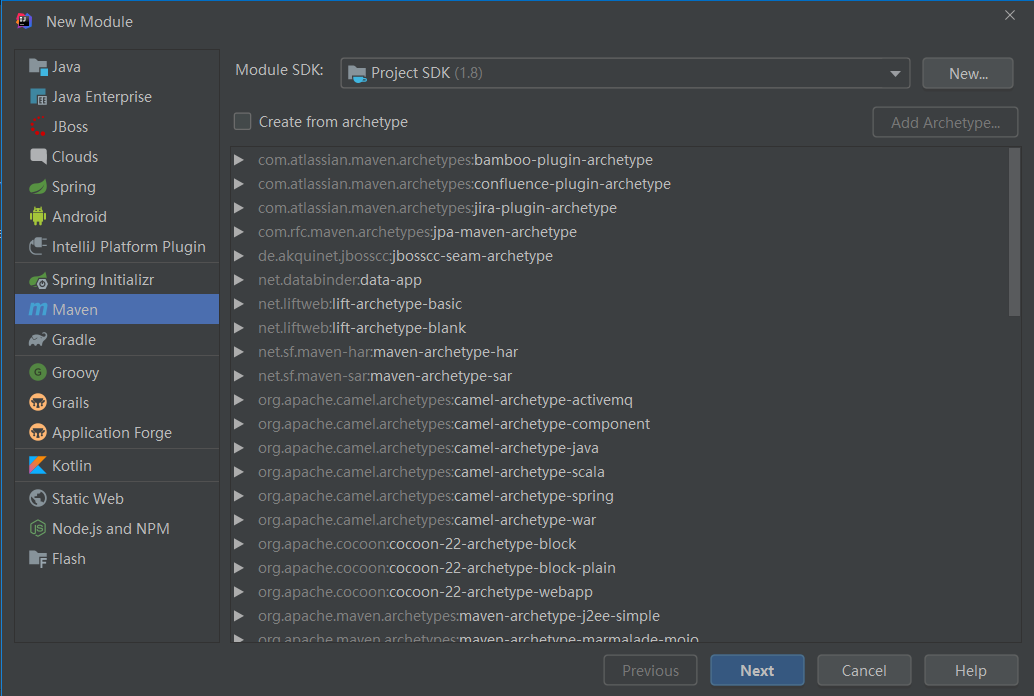The image size is (1034, 696).
Task: Click the Static Web globe icon
Action: (38, 498)
